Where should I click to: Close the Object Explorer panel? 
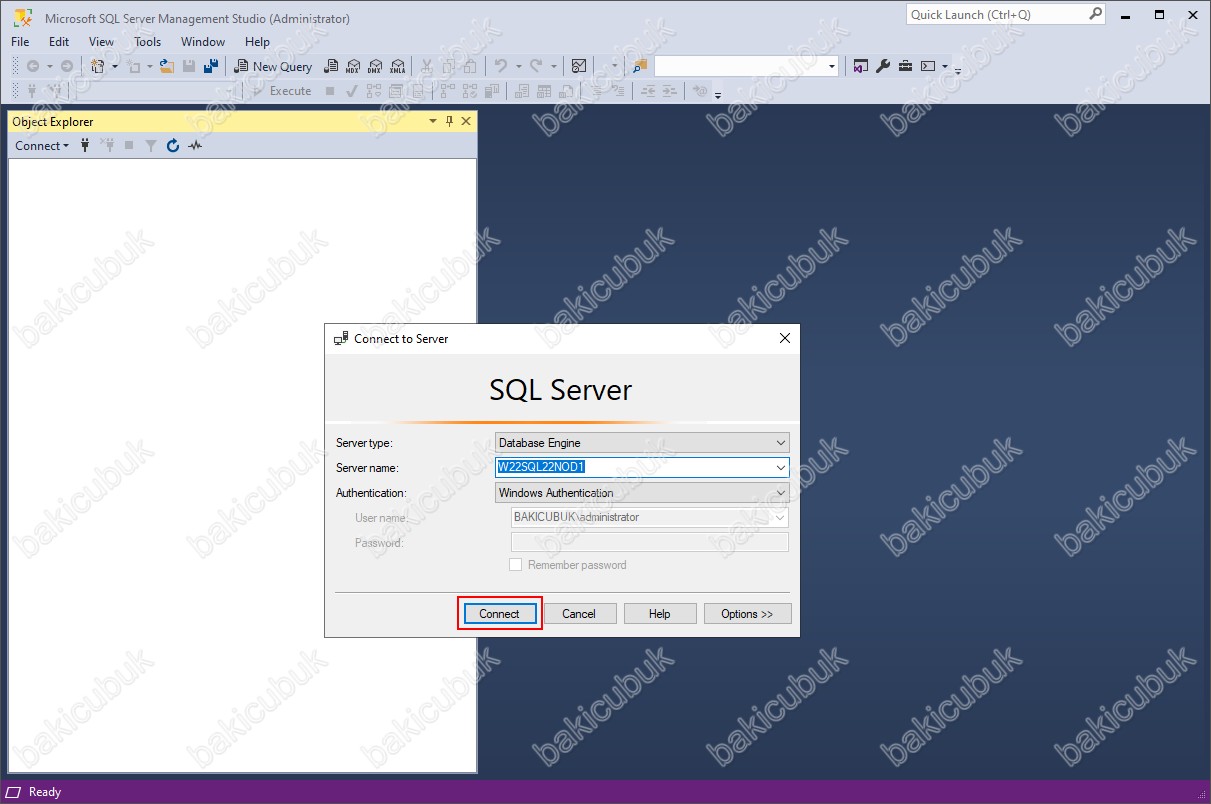click(466, 121)
